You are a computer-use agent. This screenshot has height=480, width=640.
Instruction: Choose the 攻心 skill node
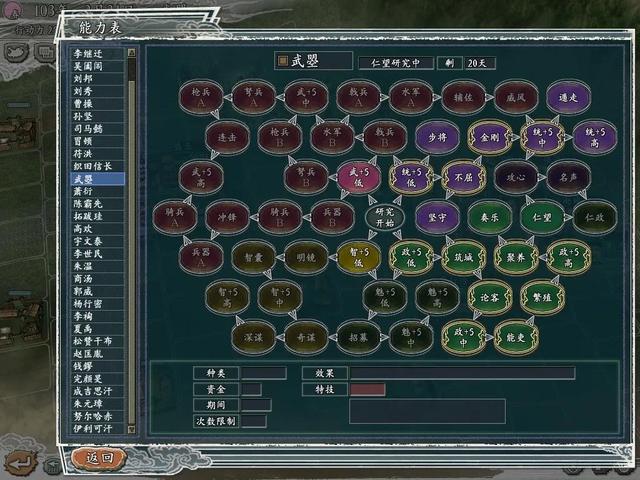516,177
